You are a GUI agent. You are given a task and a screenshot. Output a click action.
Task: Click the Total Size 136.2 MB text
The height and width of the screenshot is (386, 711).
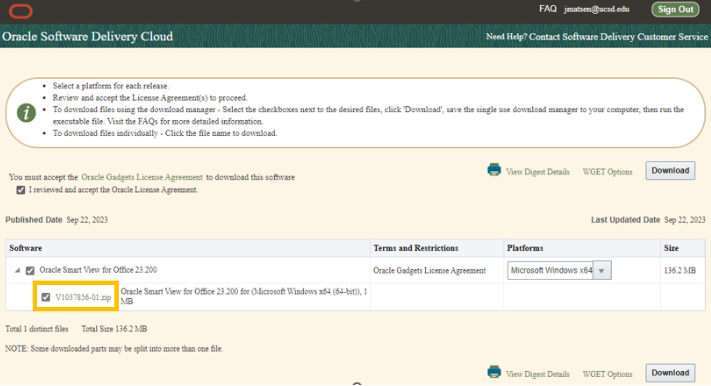114,329
